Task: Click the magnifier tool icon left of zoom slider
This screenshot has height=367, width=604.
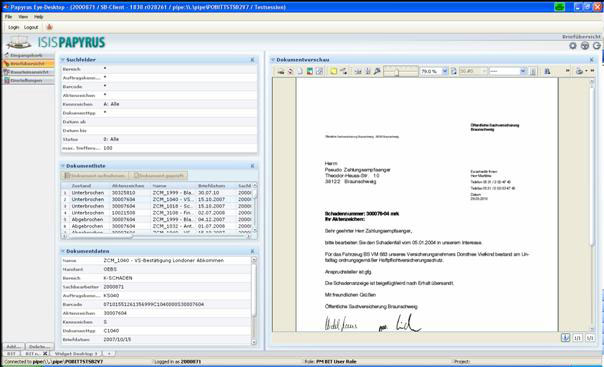Action: pyautogui.click(x=377, y=71)
